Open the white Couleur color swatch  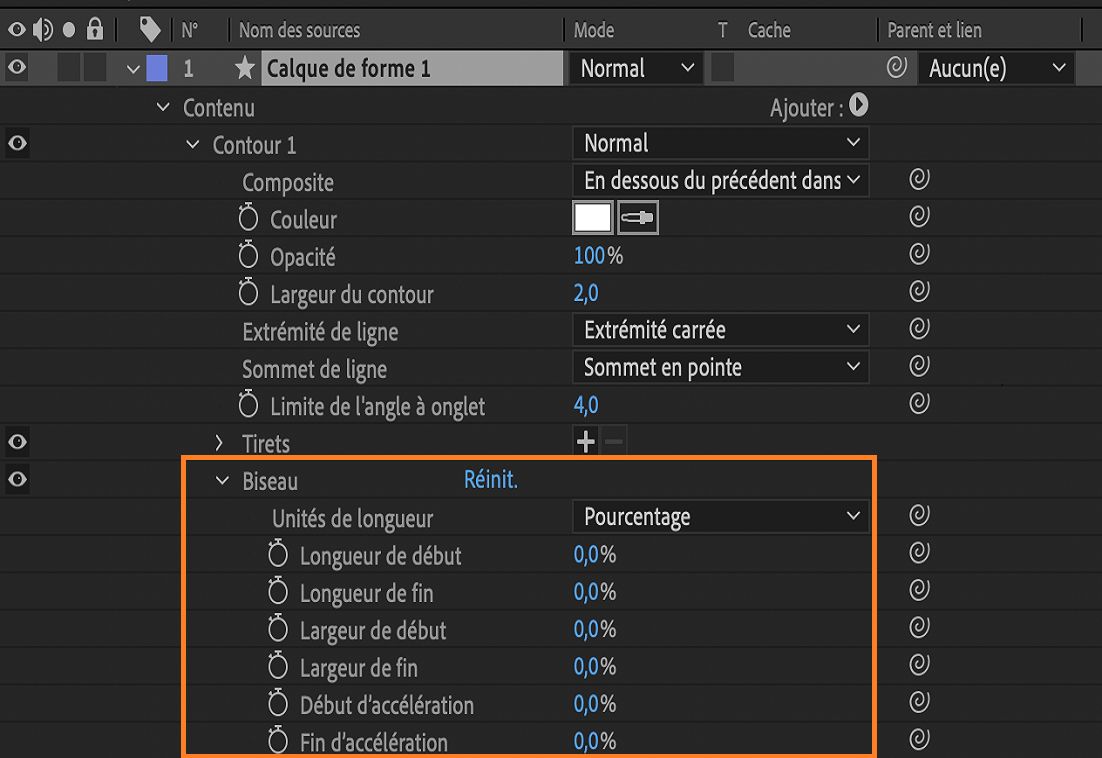pyautogui.click(x=592, y=219)
